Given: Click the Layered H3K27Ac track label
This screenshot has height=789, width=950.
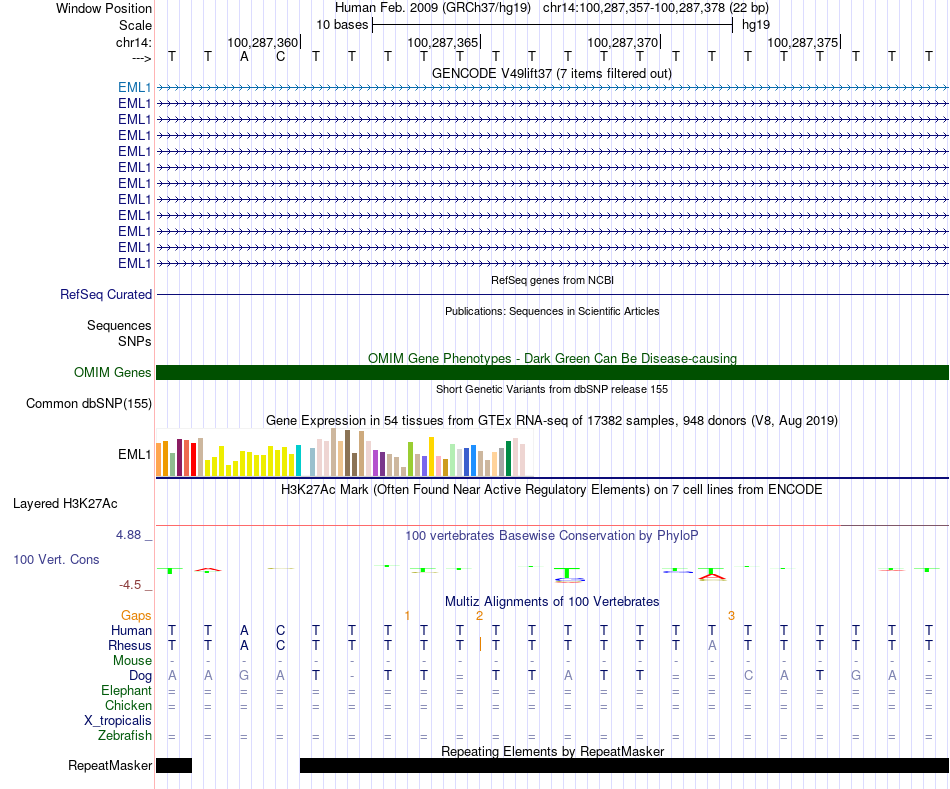Looking at the screenshot, I should (65, 504).
